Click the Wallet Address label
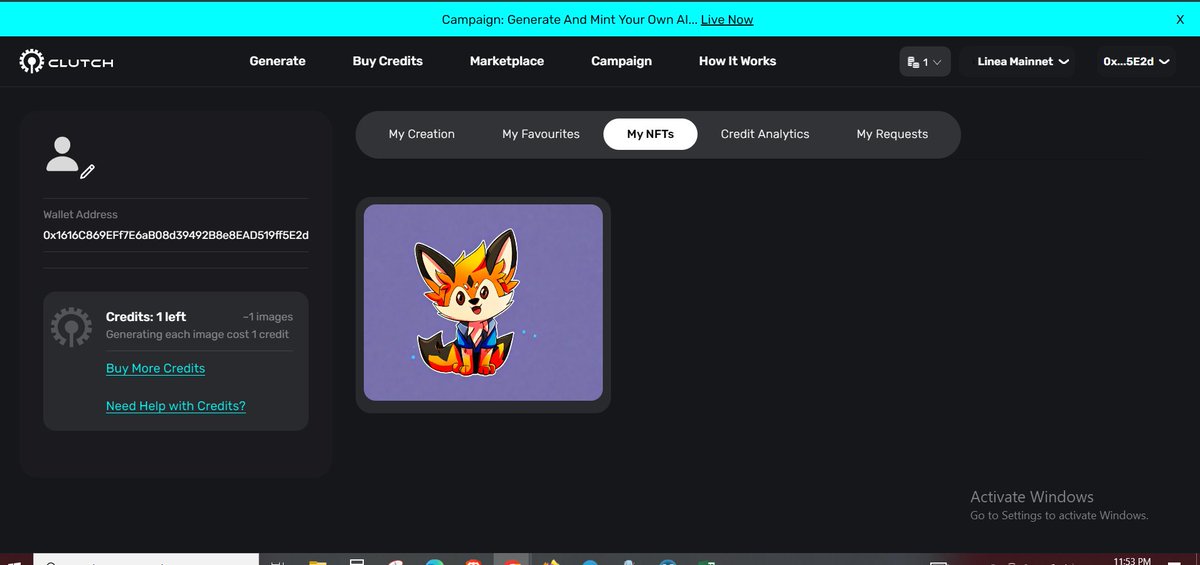 (x=80, y=215)
